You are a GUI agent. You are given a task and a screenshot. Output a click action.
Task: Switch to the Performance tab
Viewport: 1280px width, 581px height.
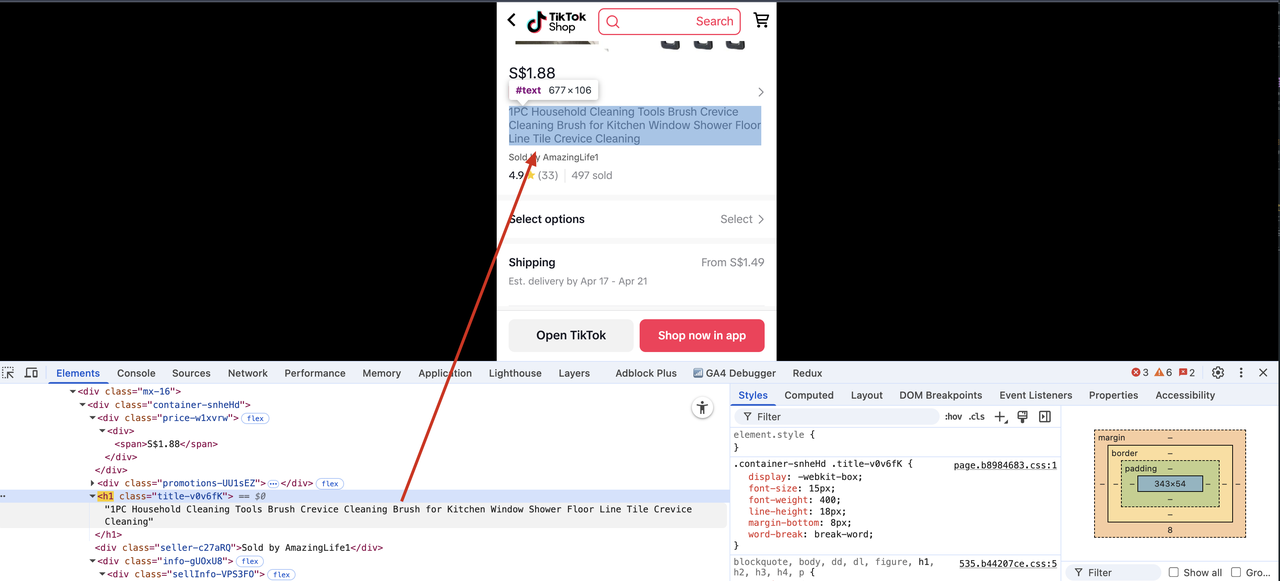click(x=315, y=373)
